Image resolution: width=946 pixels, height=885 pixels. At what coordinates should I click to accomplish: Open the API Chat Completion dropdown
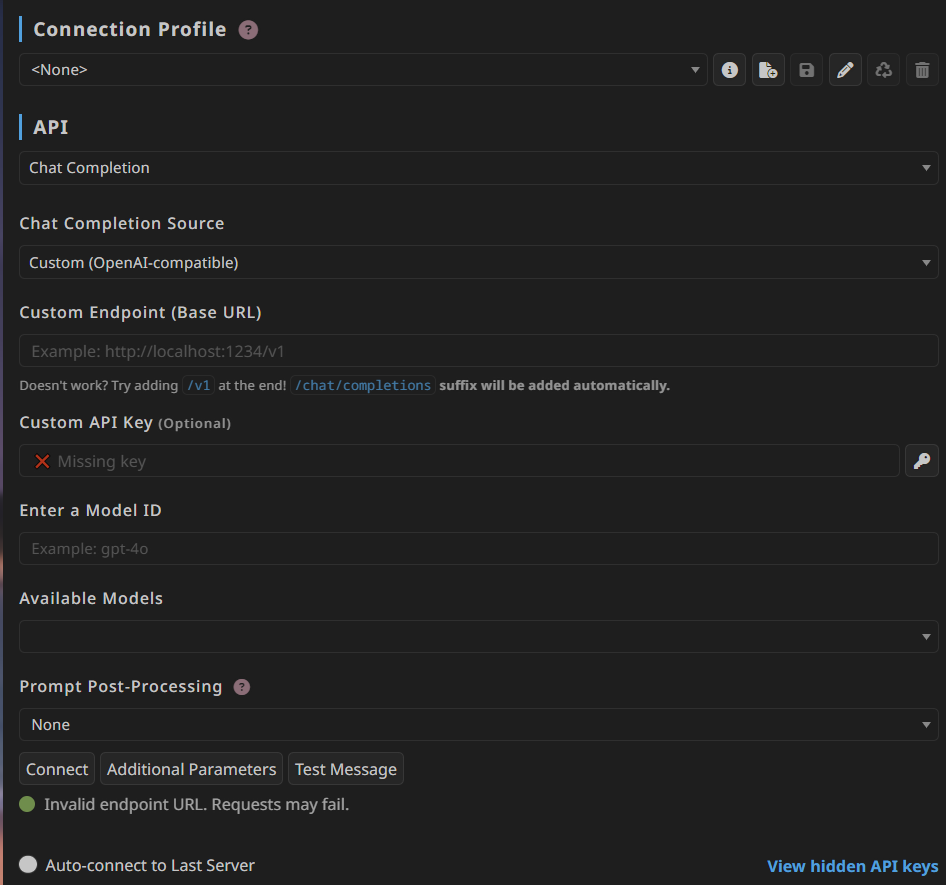[479, 168]
